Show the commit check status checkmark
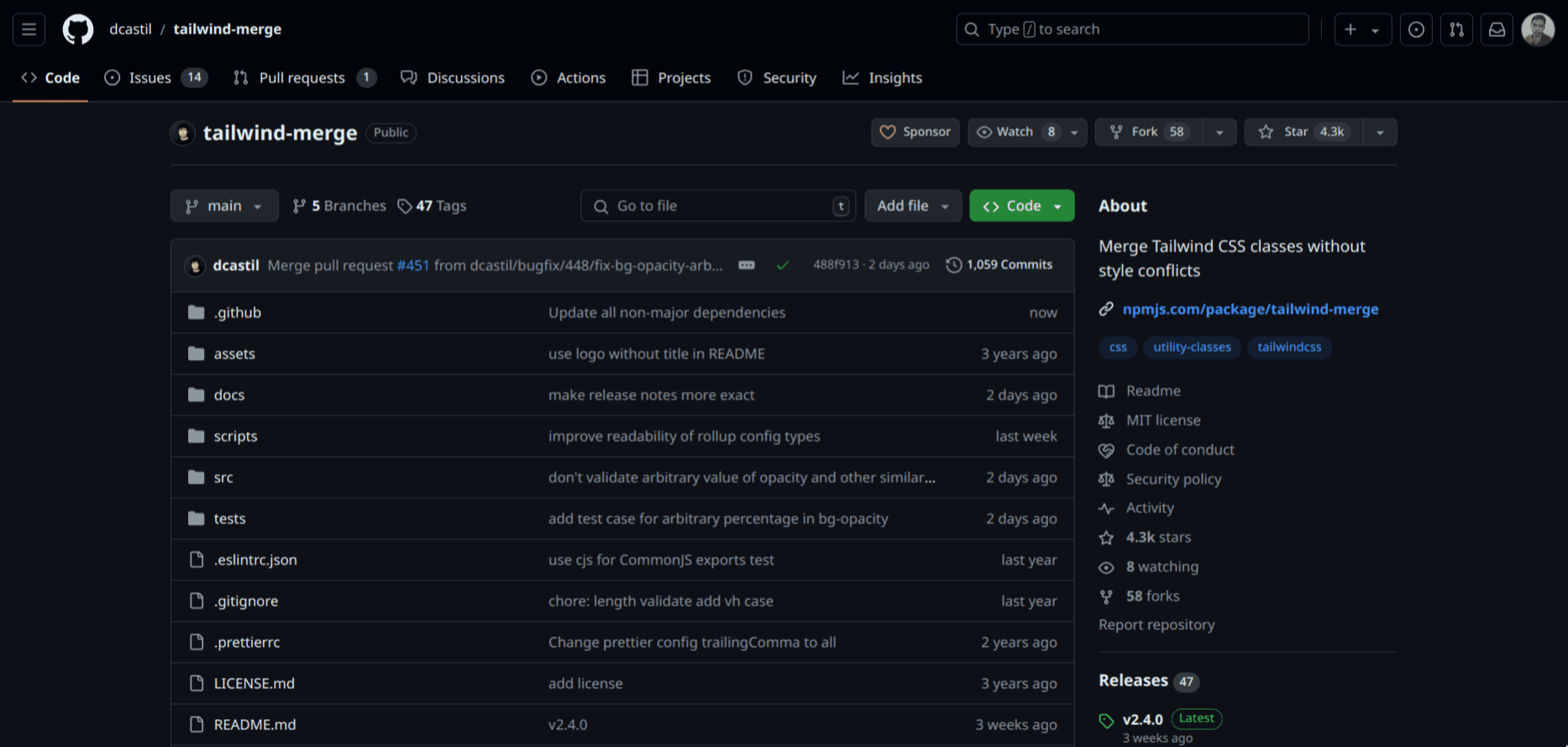The image size is (1568, 747). point(783,265)
